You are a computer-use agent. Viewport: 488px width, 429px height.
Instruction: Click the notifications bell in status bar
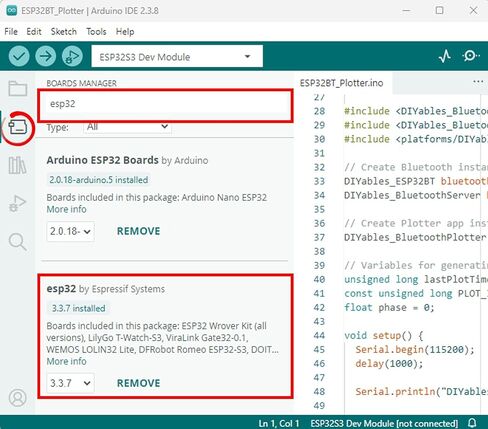pyautogui.click(x=472, y=423)
